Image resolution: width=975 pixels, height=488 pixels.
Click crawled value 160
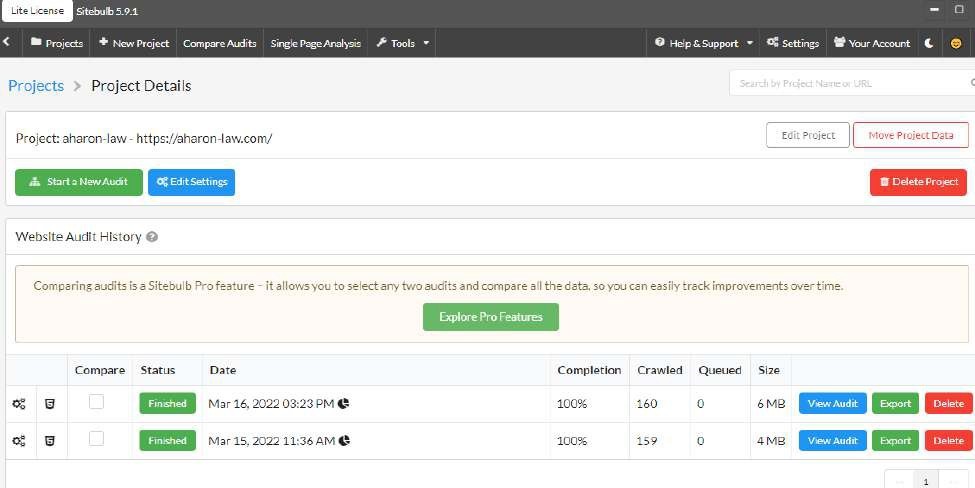click(647, 403)
